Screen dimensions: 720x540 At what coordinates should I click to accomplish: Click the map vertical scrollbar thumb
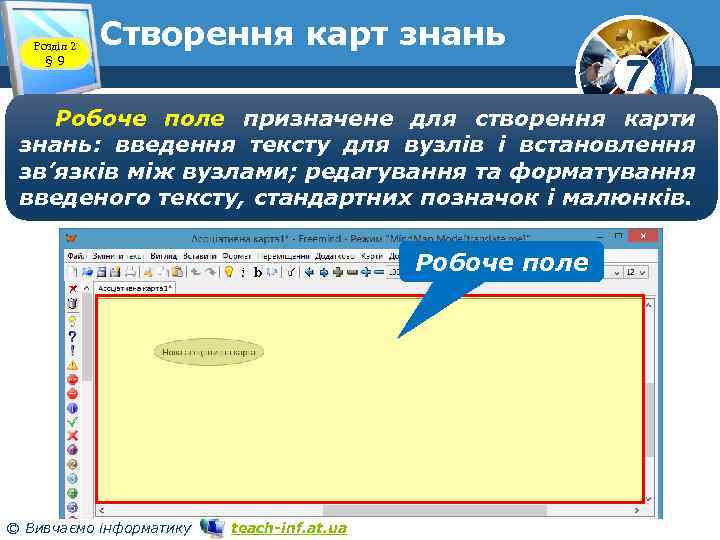649,420
